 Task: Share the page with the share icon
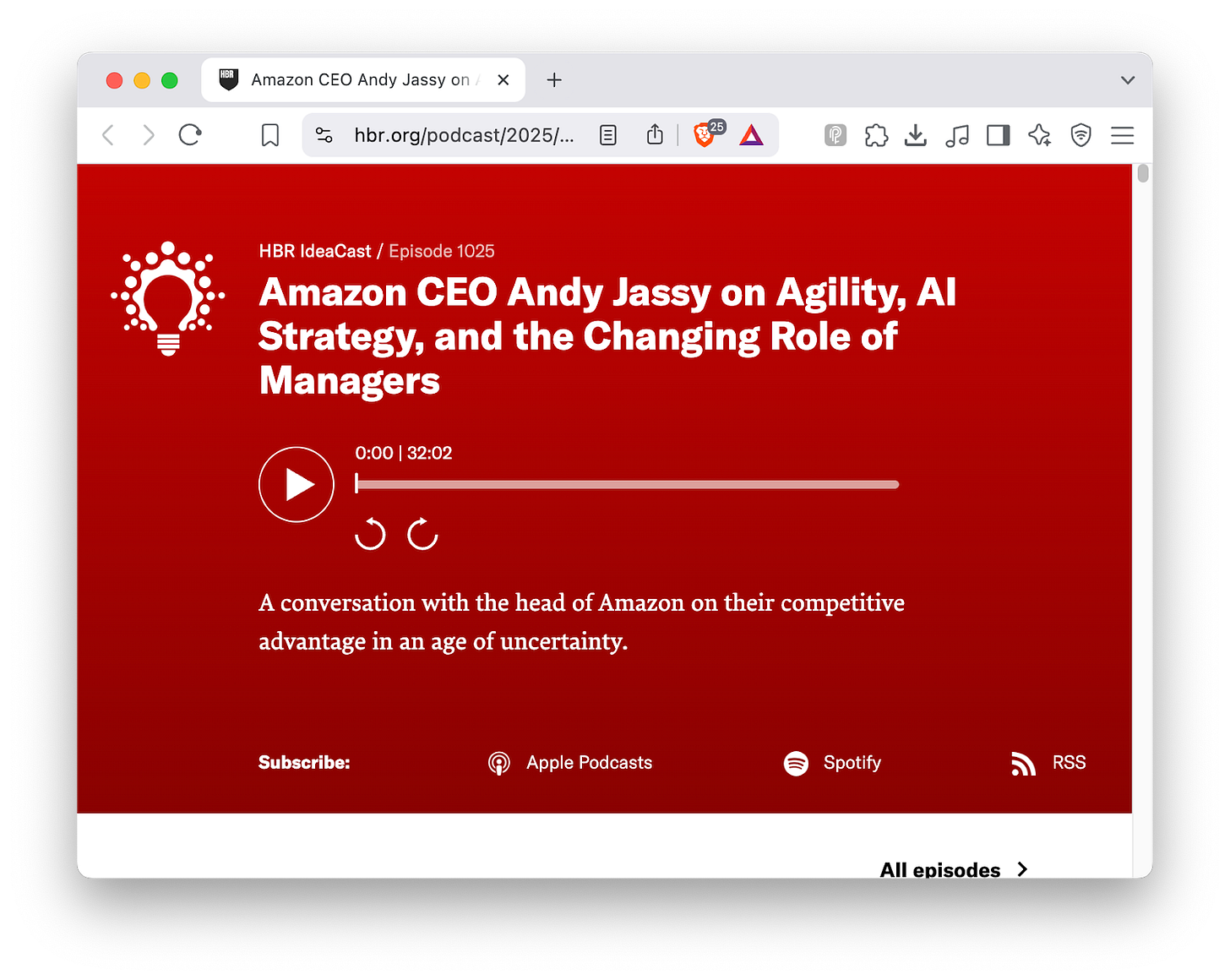pyautogui.click(x=655, y=134)
